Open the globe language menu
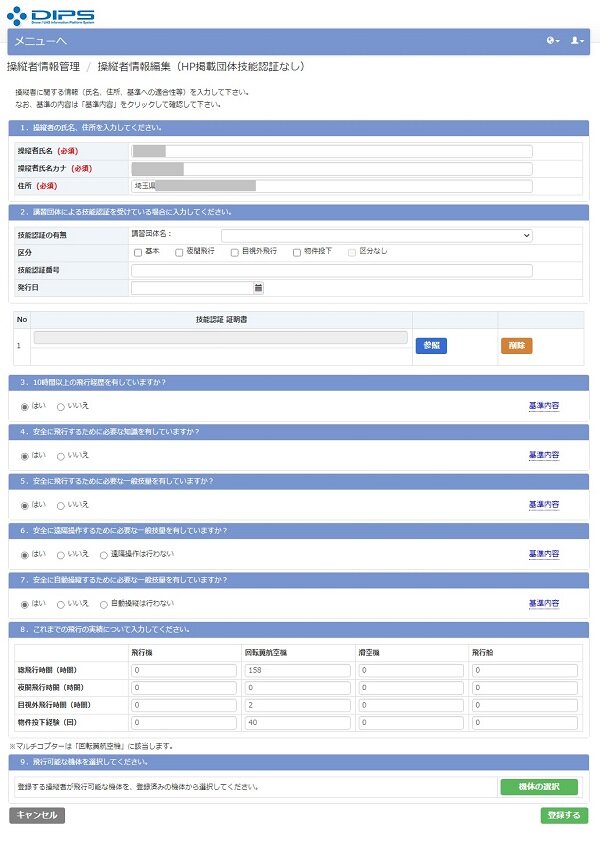The height and width of the screenshot is (847, 600). [x=552, y=41]
